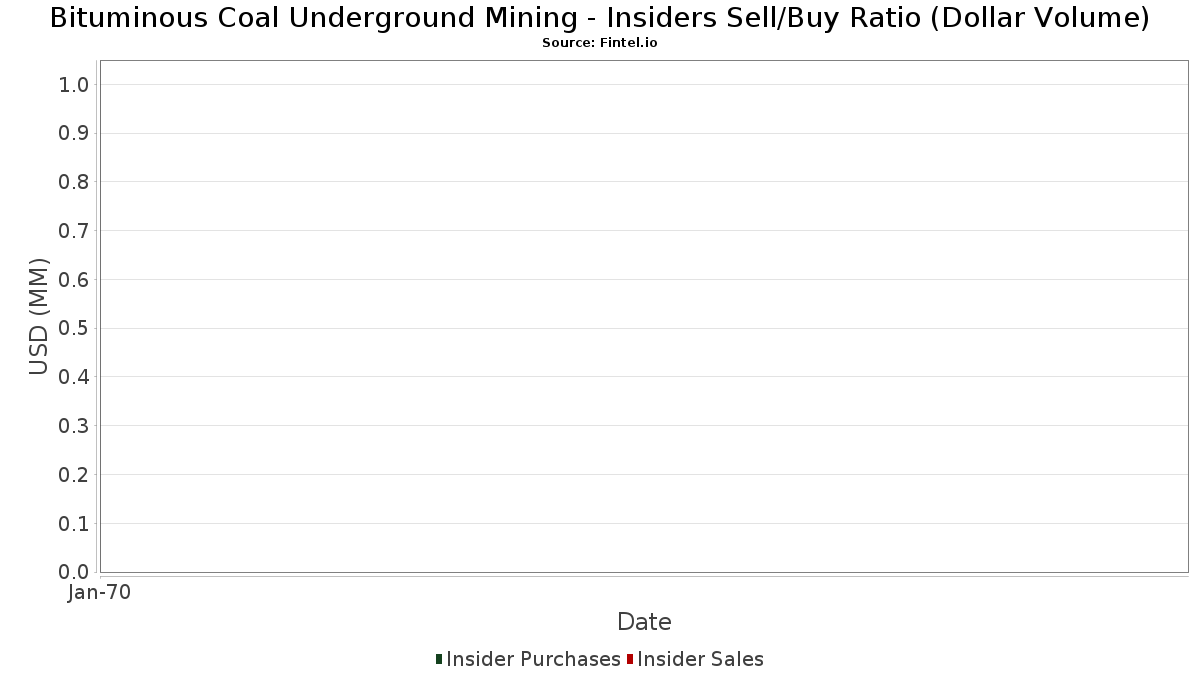This screenshot has height=675, width=1200.
Task: Click the Date axis title
Action: click(x=644, y=622)
